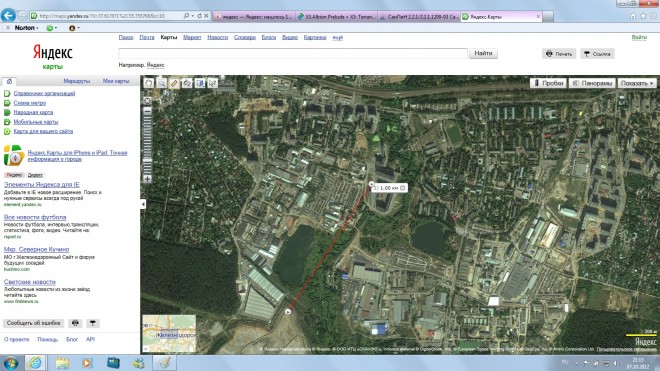Open the Показать layer dropdown

point(637,83)
